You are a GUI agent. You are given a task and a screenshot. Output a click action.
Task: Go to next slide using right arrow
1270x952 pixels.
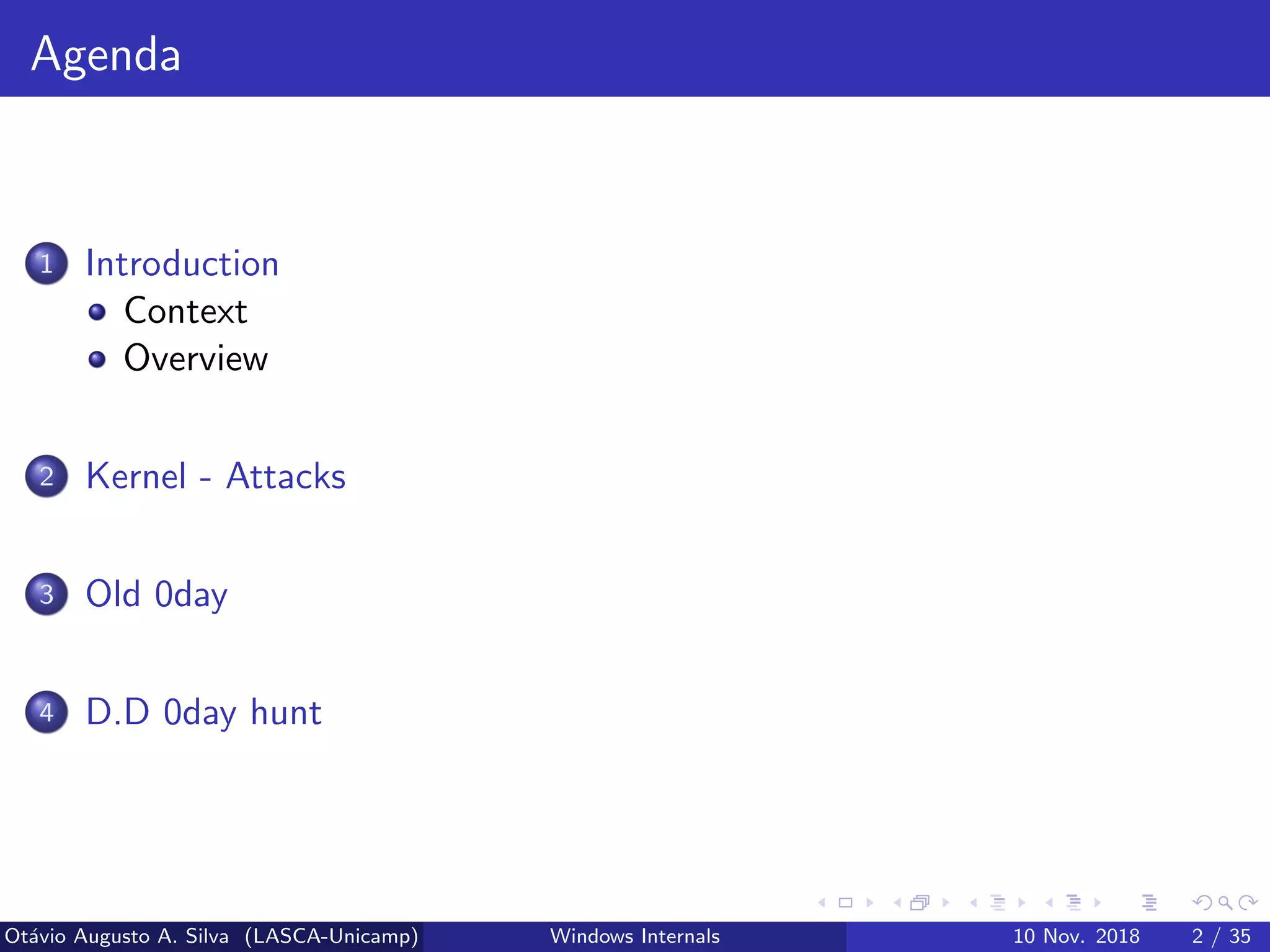(x=869, y=902)
